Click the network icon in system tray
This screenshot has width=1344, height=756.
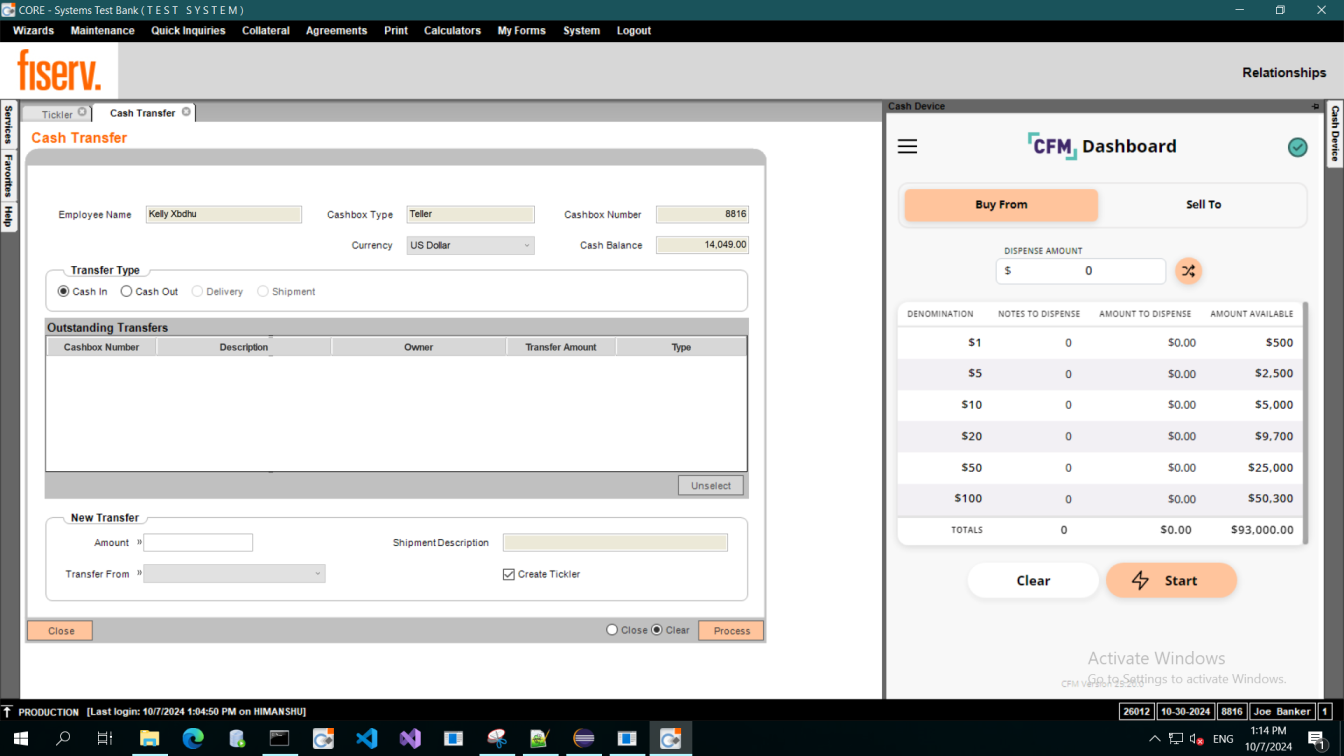1175,739
